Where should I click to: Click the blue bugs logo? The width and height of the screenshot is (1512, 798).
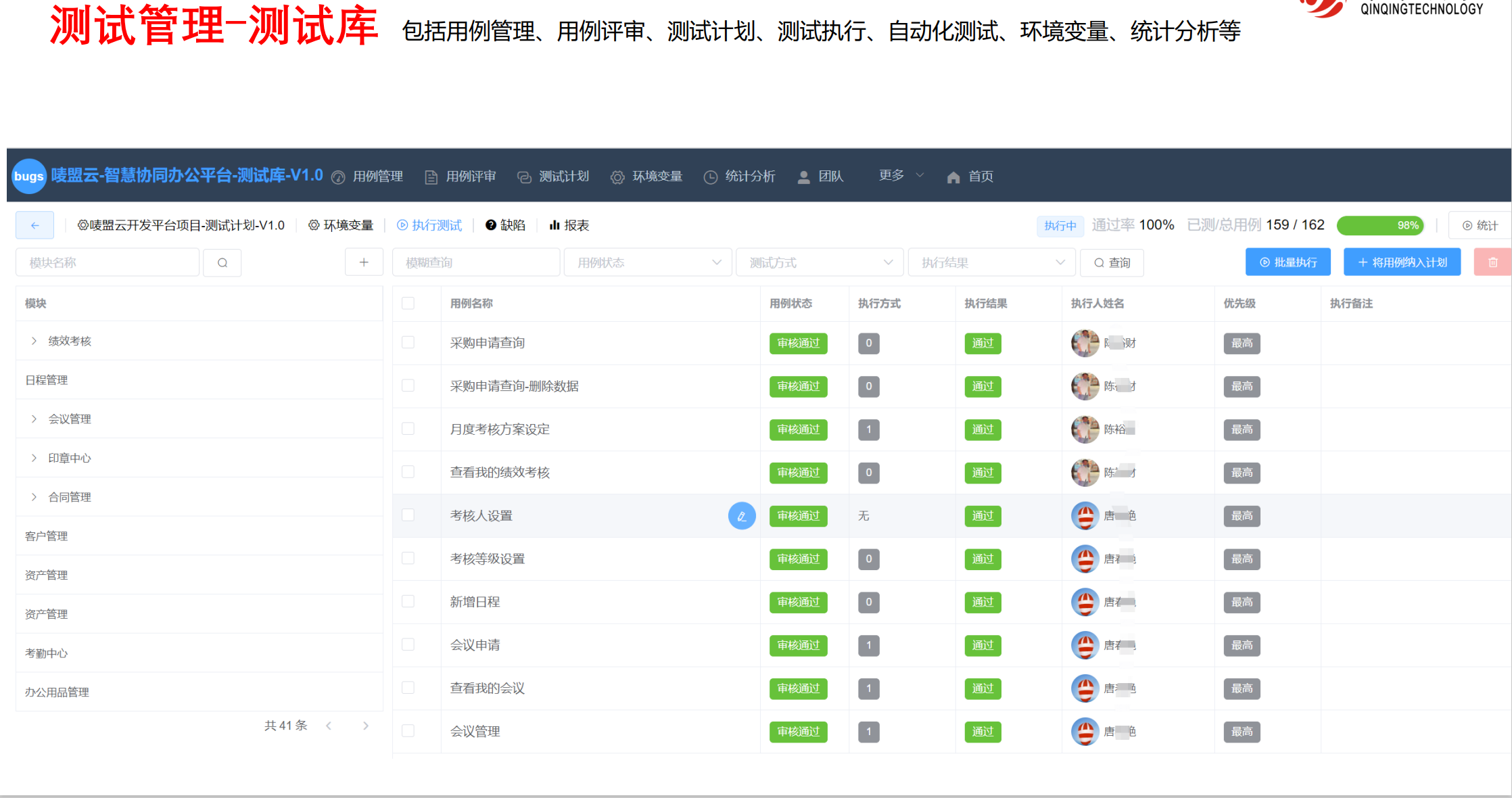29,177
